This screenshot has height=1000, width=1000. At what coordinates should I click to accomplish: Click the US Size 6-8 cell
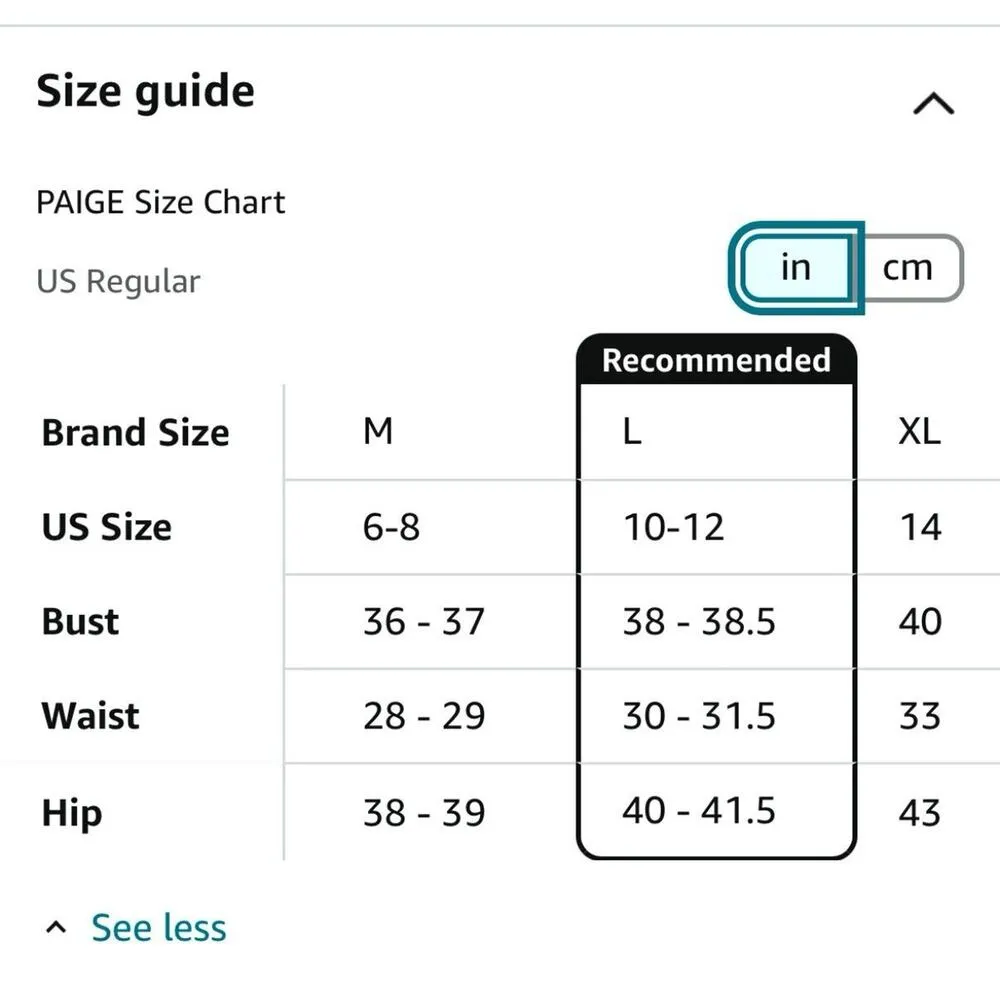(x=391, y=526)
